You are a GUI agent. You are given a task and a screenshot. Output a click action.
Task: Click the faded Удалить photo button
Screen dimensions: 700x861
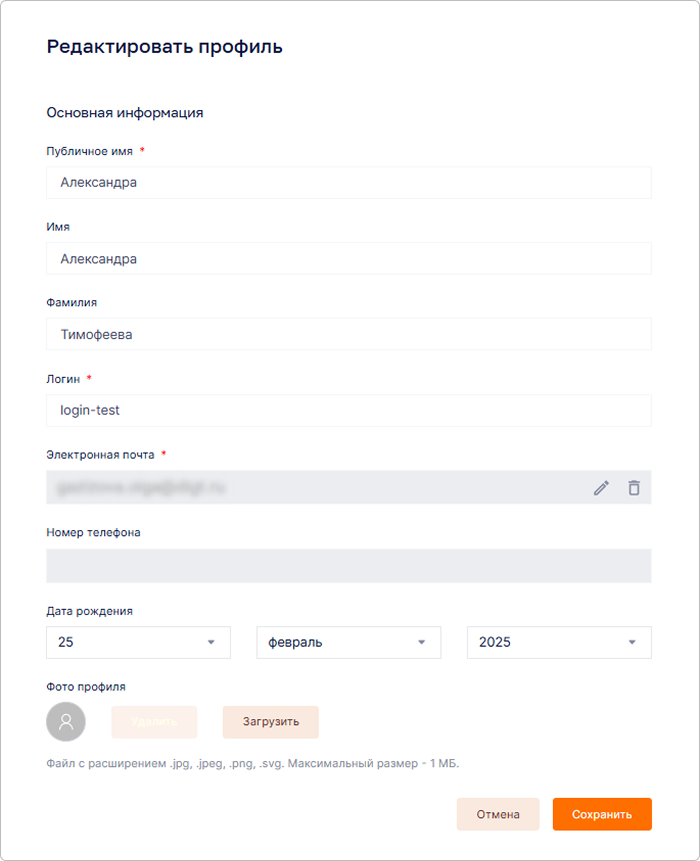tap(154, 722)
